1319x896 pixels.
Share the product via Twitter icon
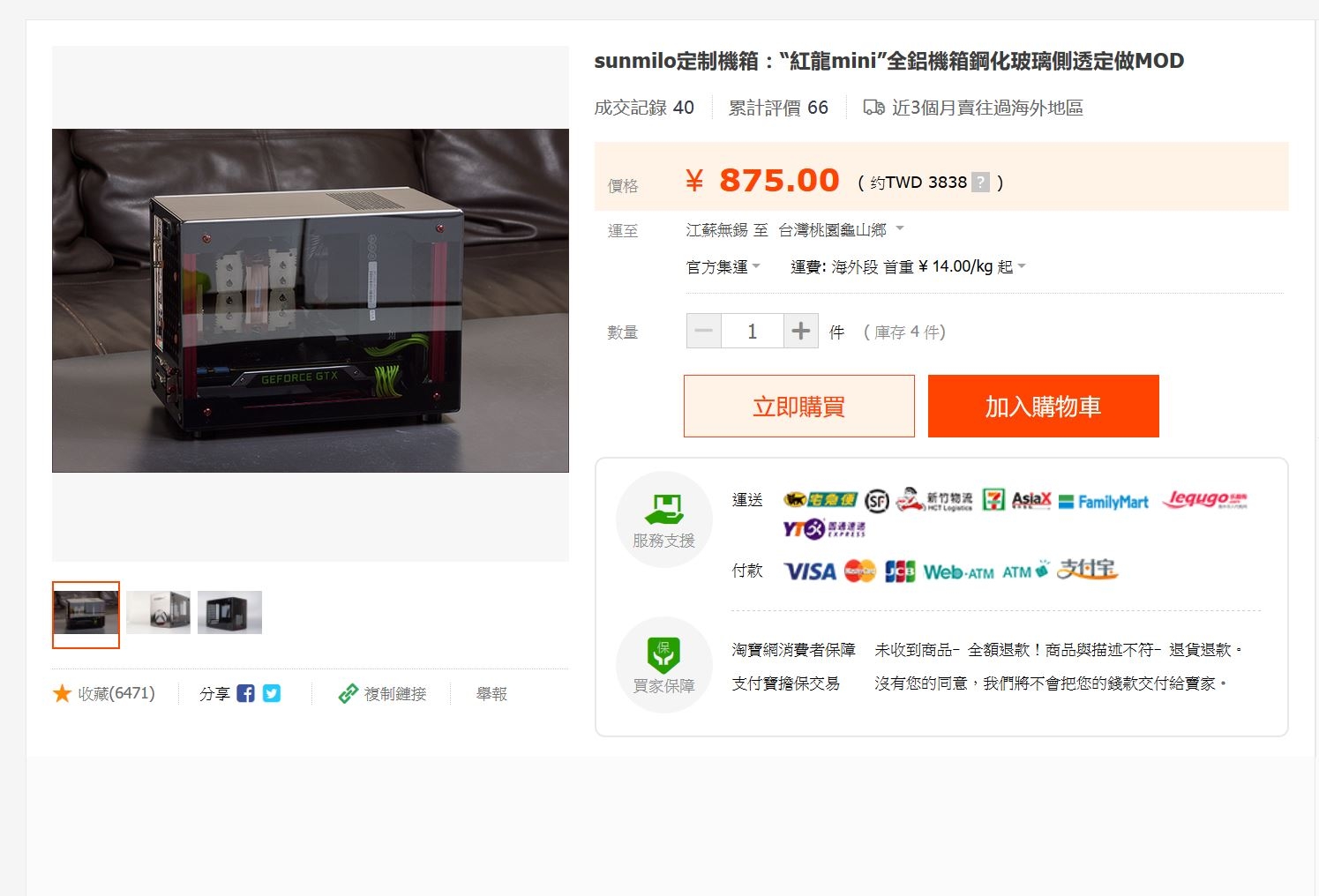click(272, 694)
